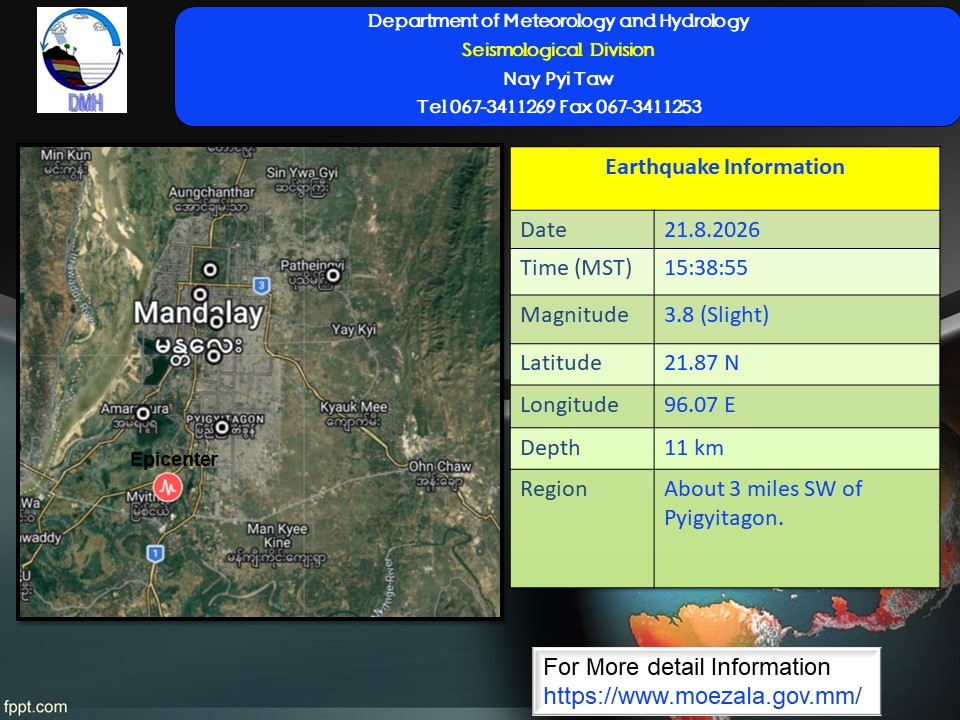
Task: Select the longitude value '96.07 E'
Action: [700, 405]
